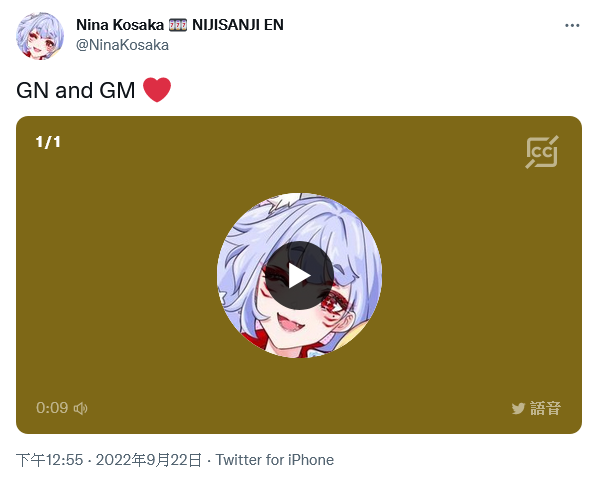Click the GN and GM tweet text
Screen dimensions: 598x484
coord(76,90)
